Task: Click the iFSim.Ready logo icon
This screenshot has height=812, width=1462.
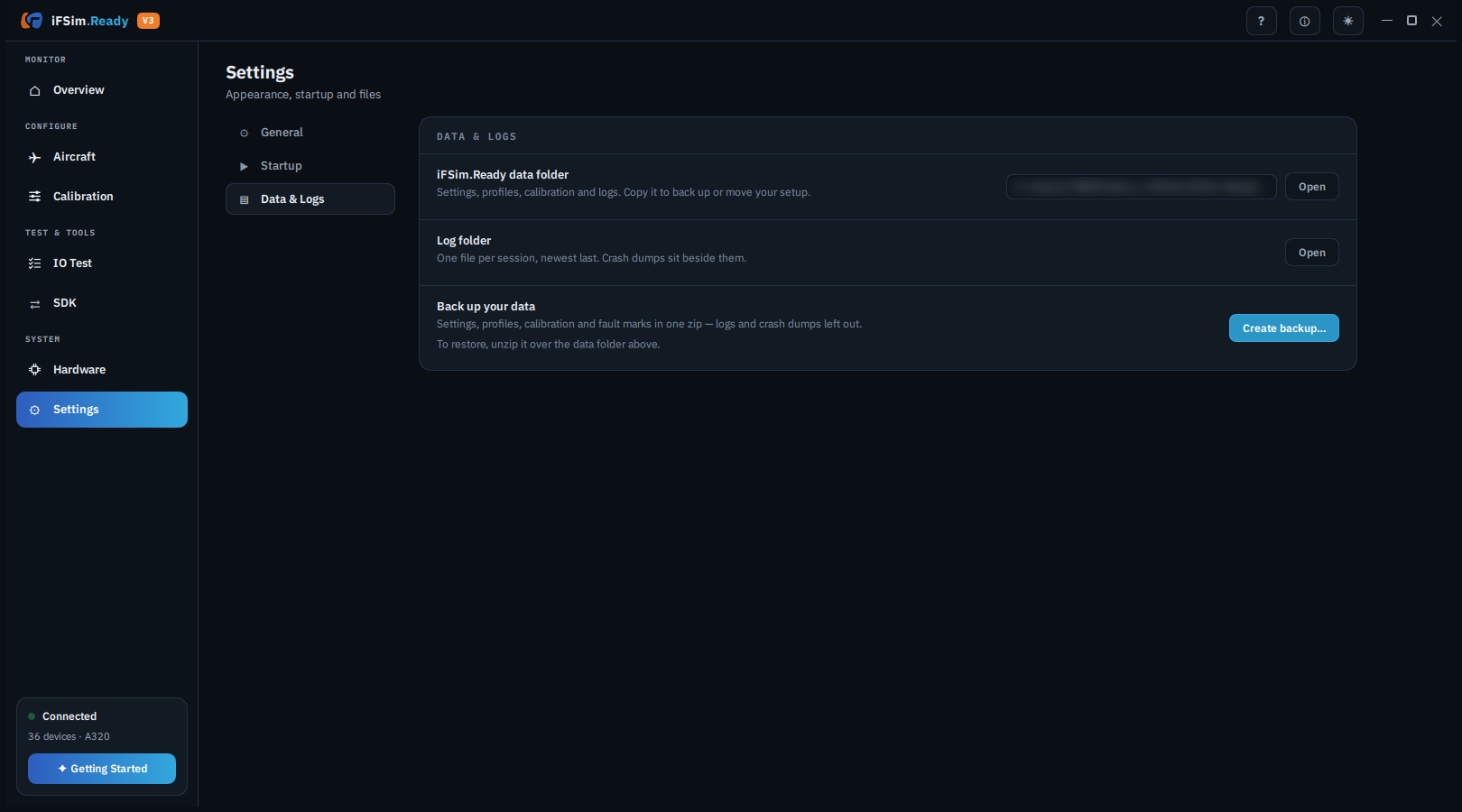Action: click(32, 20)
